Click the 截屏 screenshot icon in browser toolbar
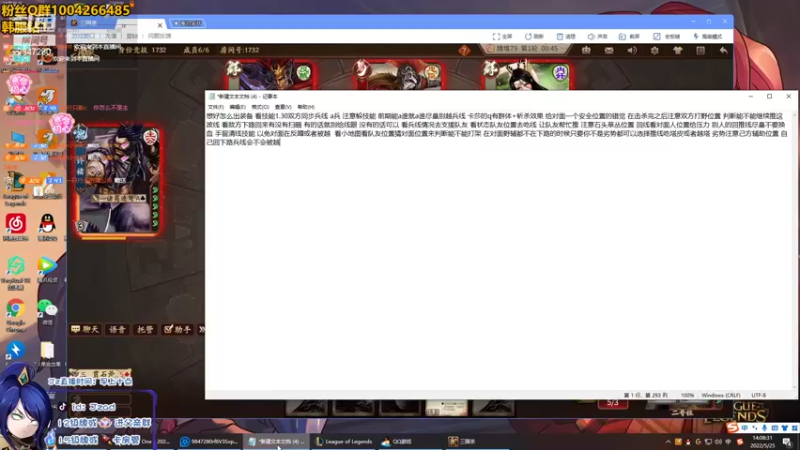The image size is (800, 450). 629,36
